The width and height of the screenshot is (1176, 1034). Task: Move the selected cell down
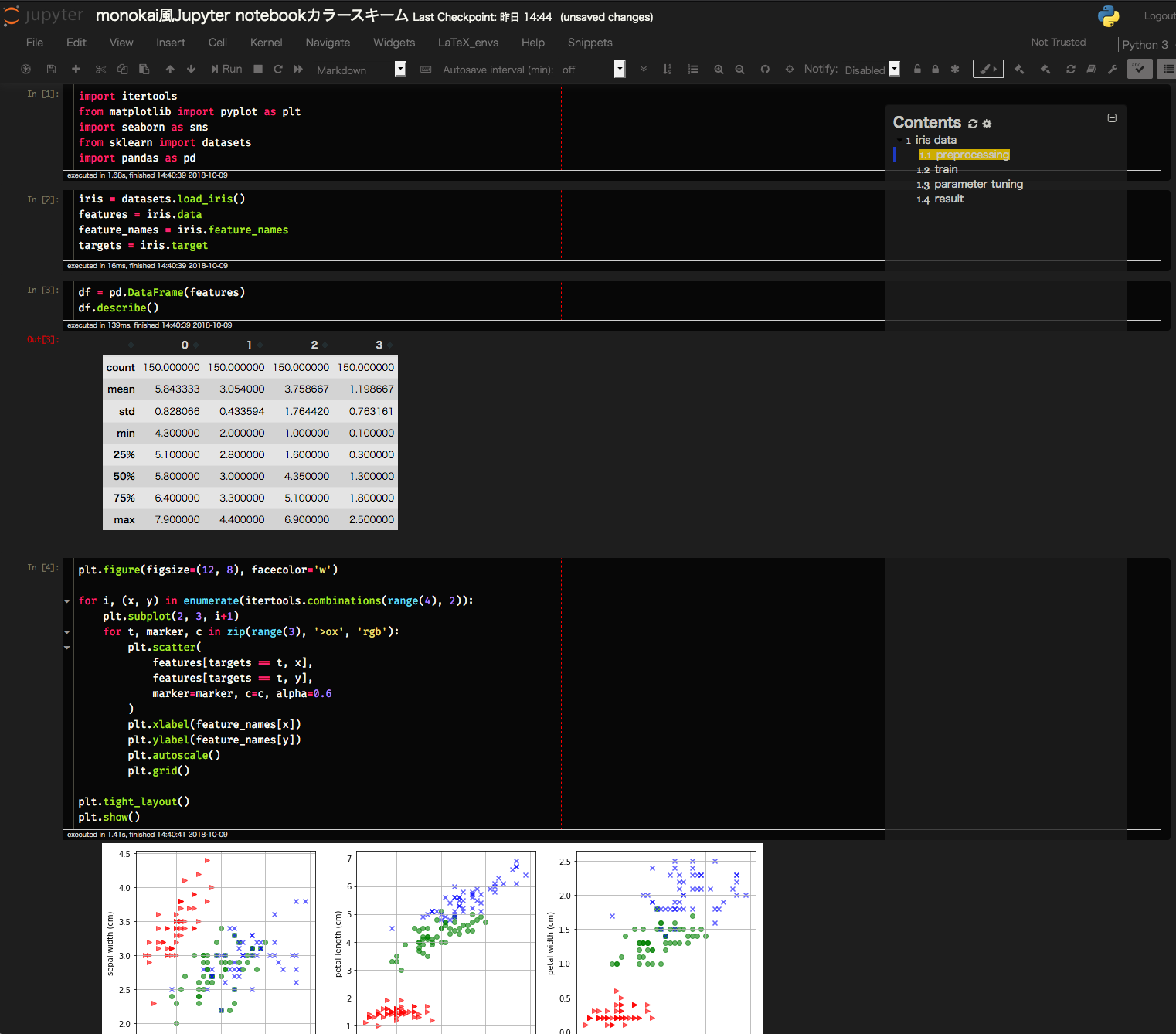coord(192,70)
